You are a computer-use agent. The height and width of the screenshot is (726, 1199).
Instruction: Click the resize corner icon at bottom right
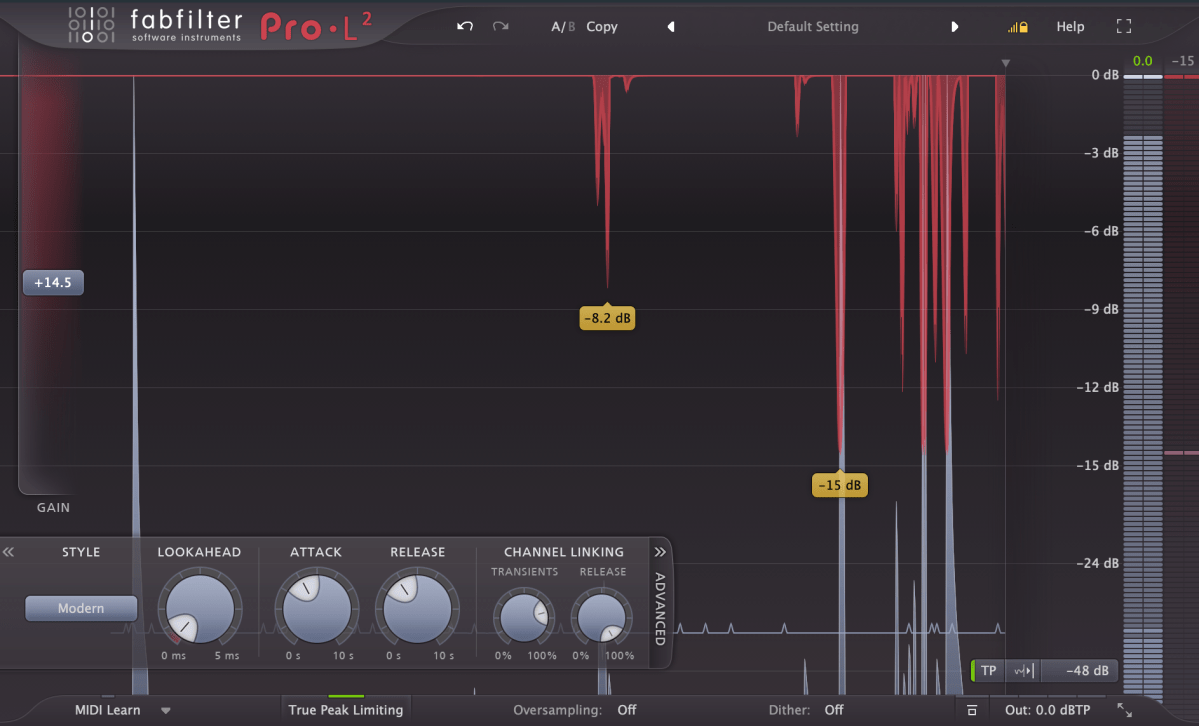(x=1125, y=710)
